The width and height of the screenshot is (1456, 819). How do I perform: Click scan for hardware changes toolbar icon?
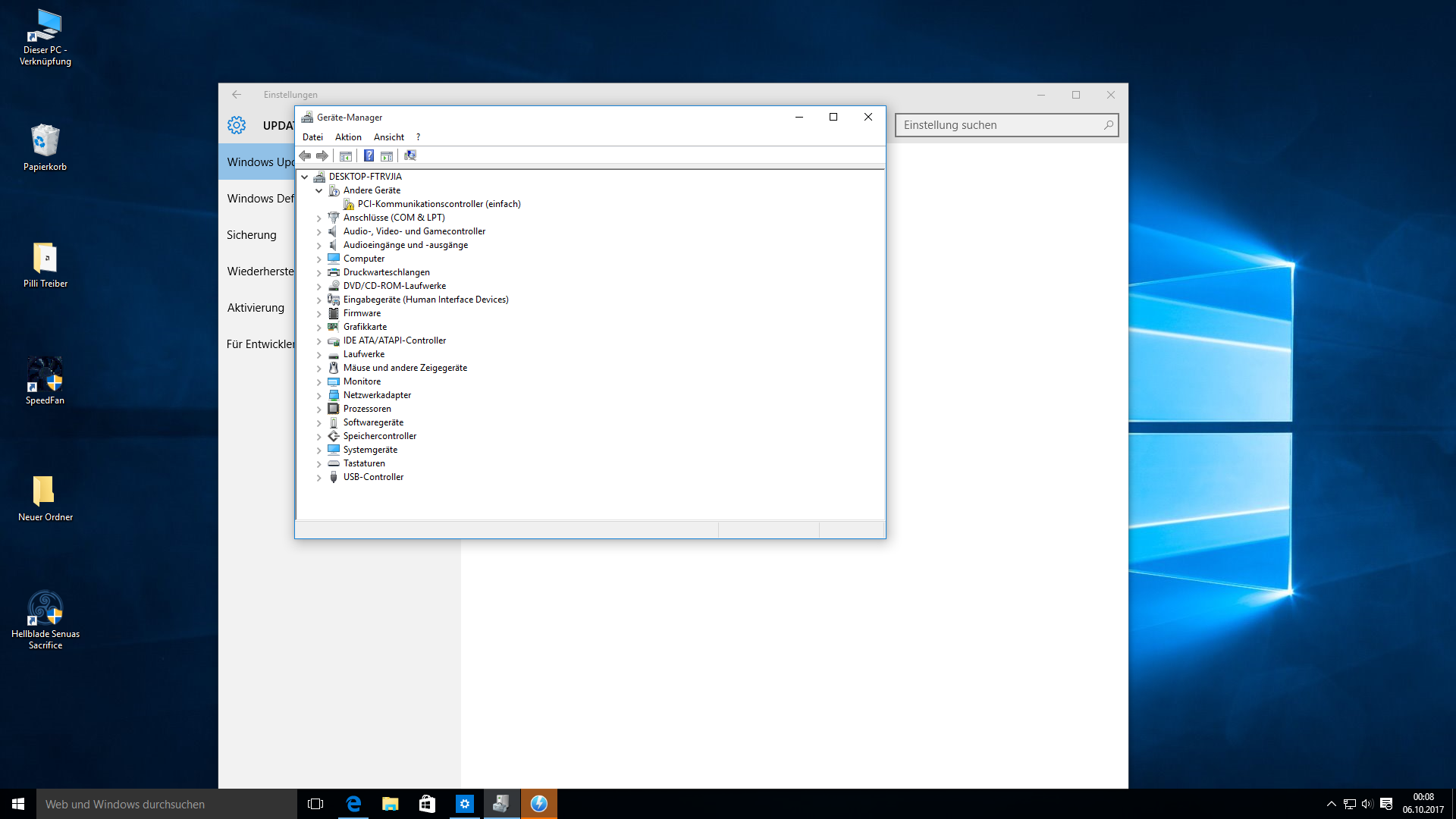[x=410, y=155]
